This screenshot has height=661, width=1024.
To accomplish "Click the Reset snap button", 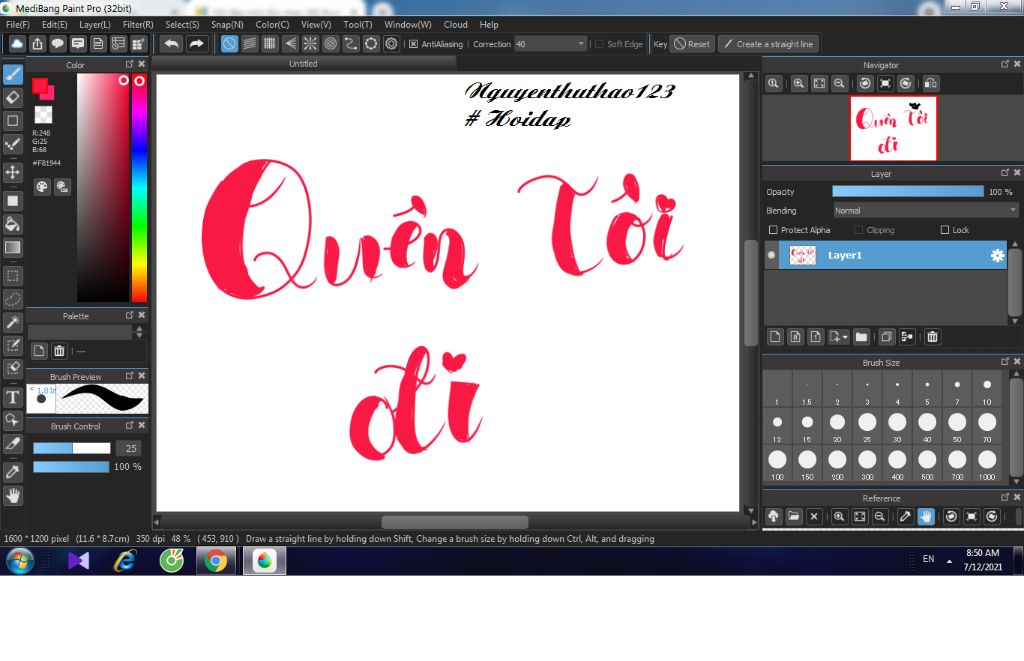I will pos(692,44).
